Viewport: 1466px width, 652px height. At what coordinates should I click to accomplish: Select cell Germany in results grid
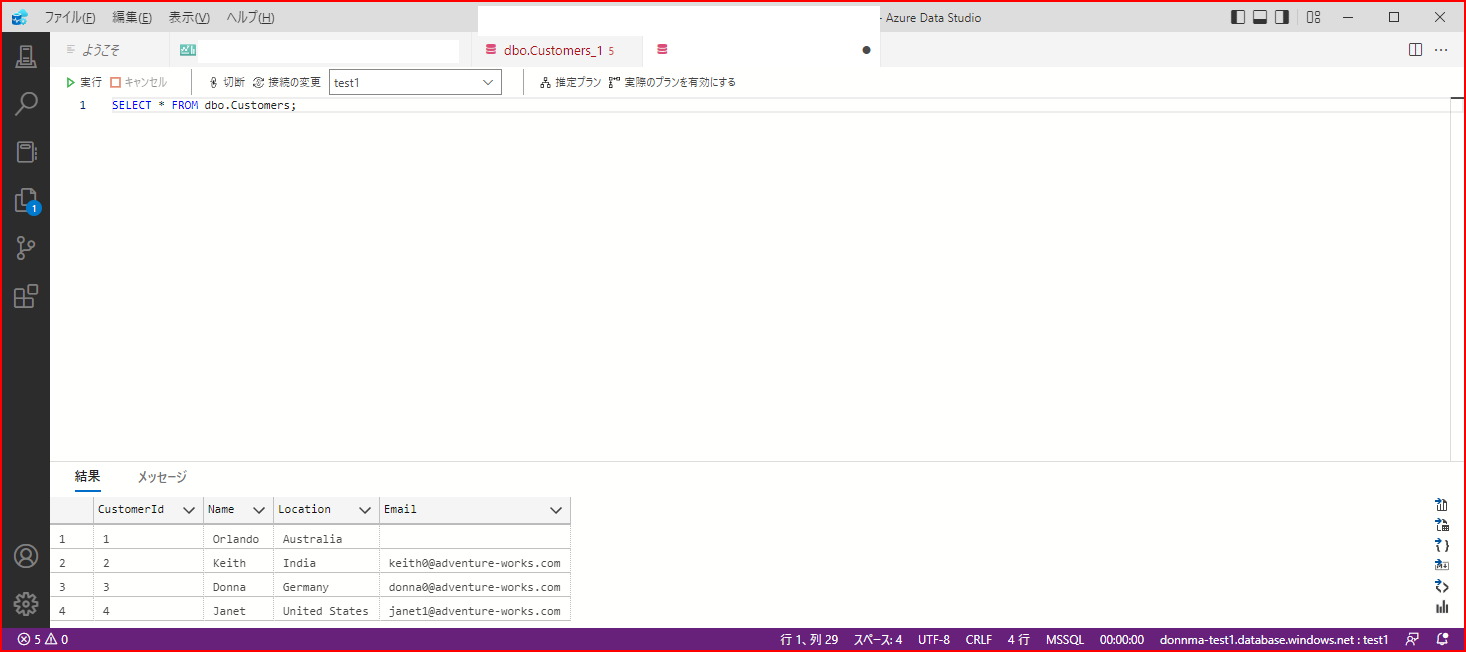click(326, 587)
